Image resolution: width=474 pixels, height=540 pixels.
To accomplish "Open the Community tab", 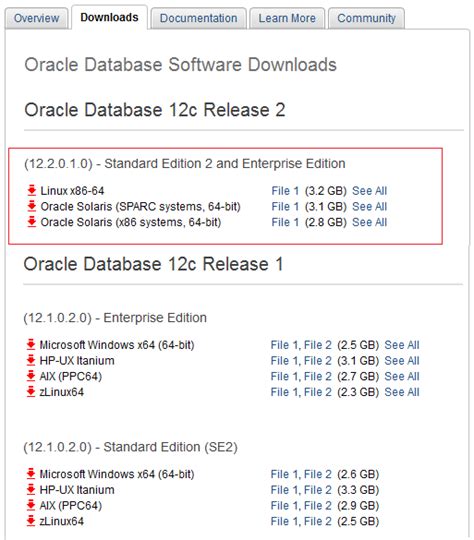I will click(366, 18).
